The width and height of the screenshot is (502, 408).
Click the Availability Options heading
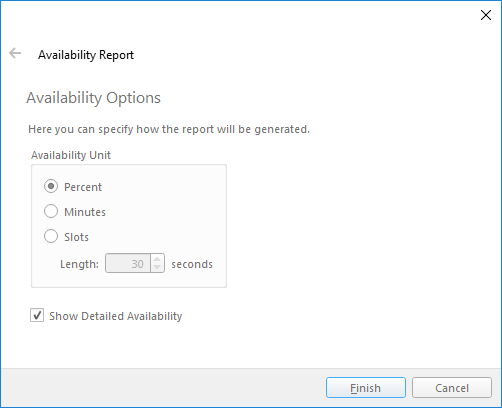pos(94,98)
